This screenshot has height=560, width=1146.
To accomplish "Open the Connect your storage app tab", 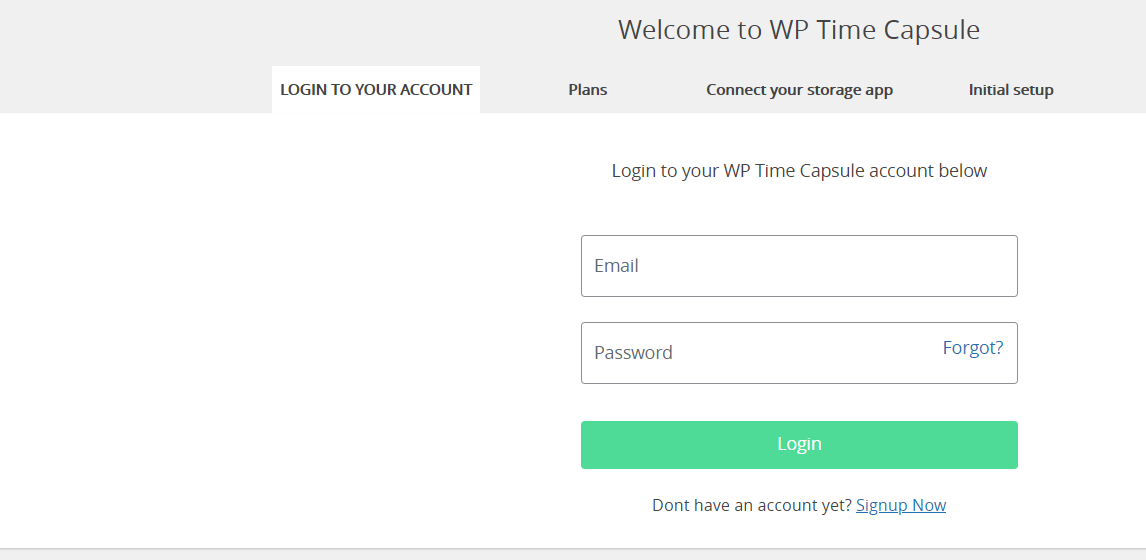I will (799, 90).
